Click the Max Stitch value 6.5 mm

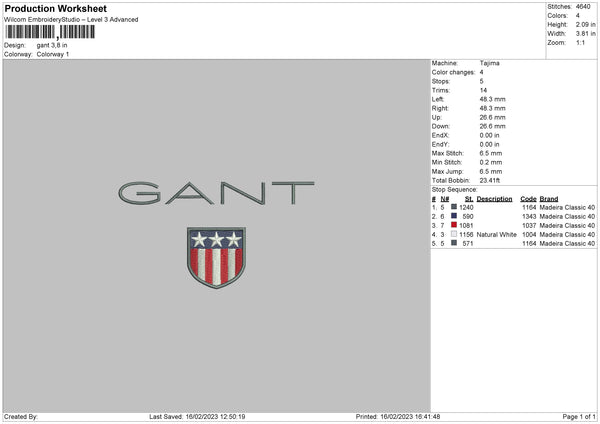click(x=491, y=153)
